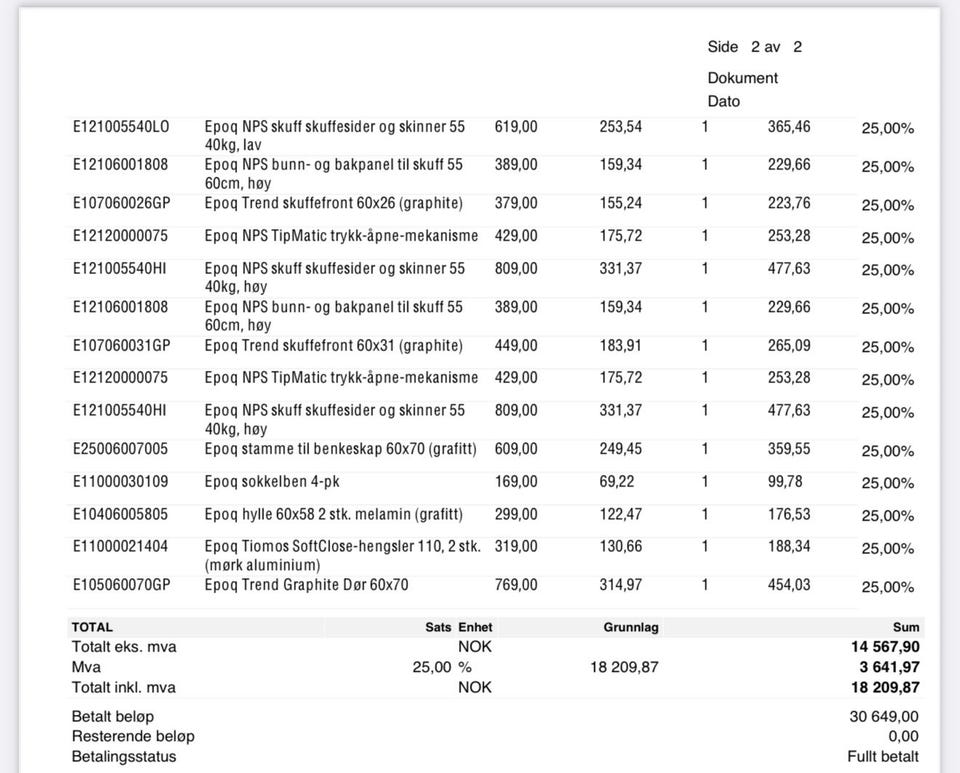Click item code E11000030109
The image size is (960, 773).
pyautogui.click(x=120, y=482)
